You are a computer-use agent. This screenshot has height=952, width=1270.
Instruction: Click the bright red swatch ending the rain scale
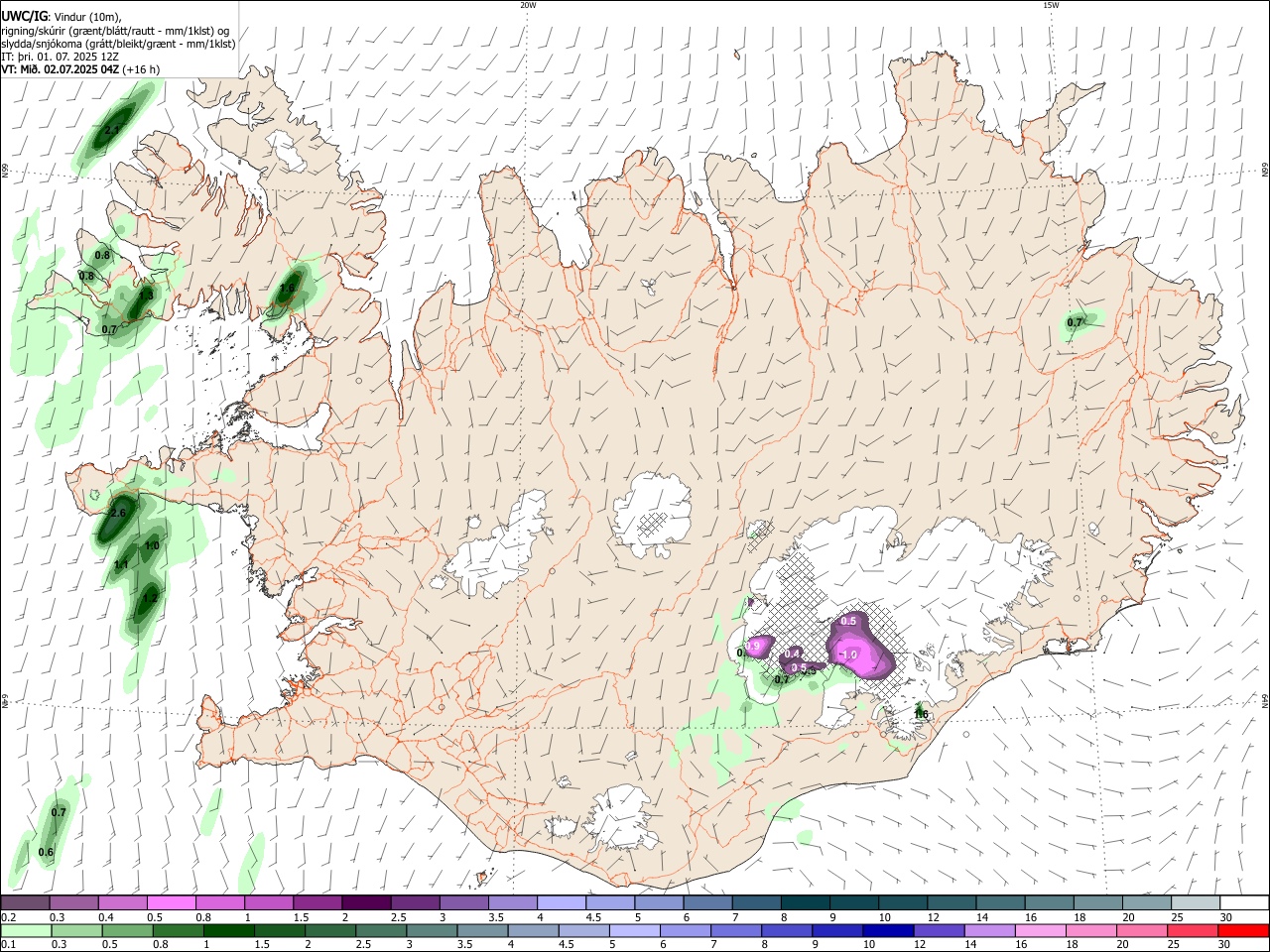1243,931
